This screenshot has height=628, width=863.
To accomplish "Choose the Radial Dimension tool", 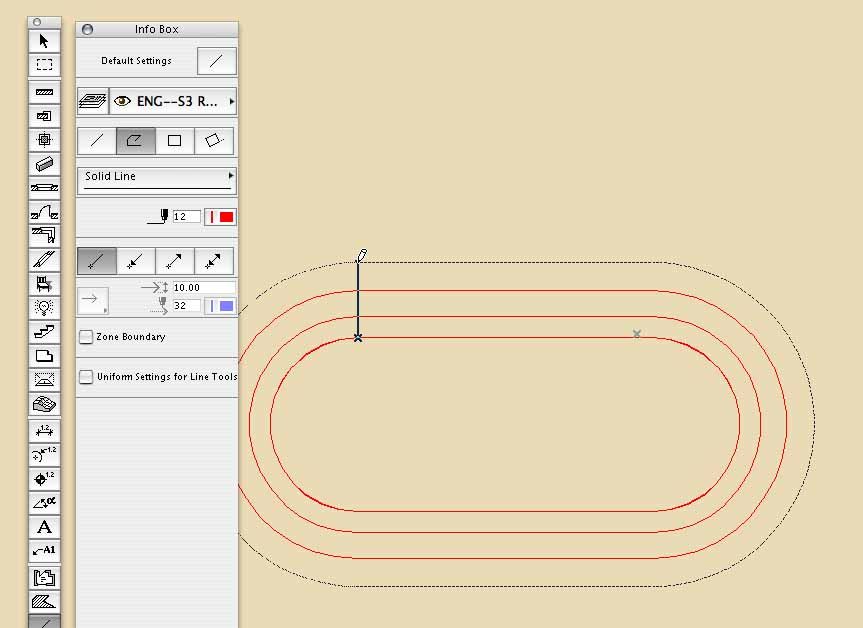I will point(44,455).
